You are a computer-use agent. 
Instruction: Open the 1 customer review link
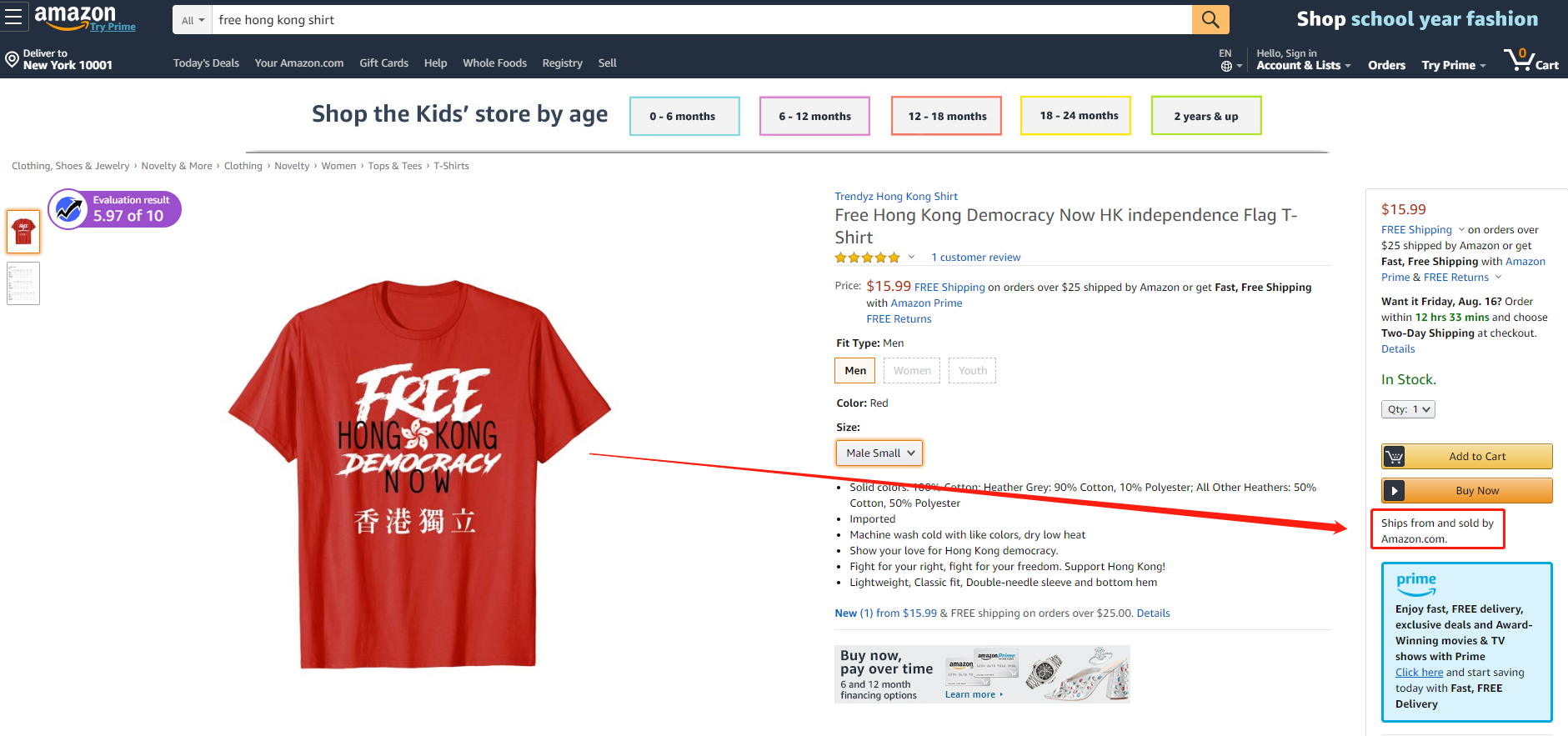tap(975, 258)
